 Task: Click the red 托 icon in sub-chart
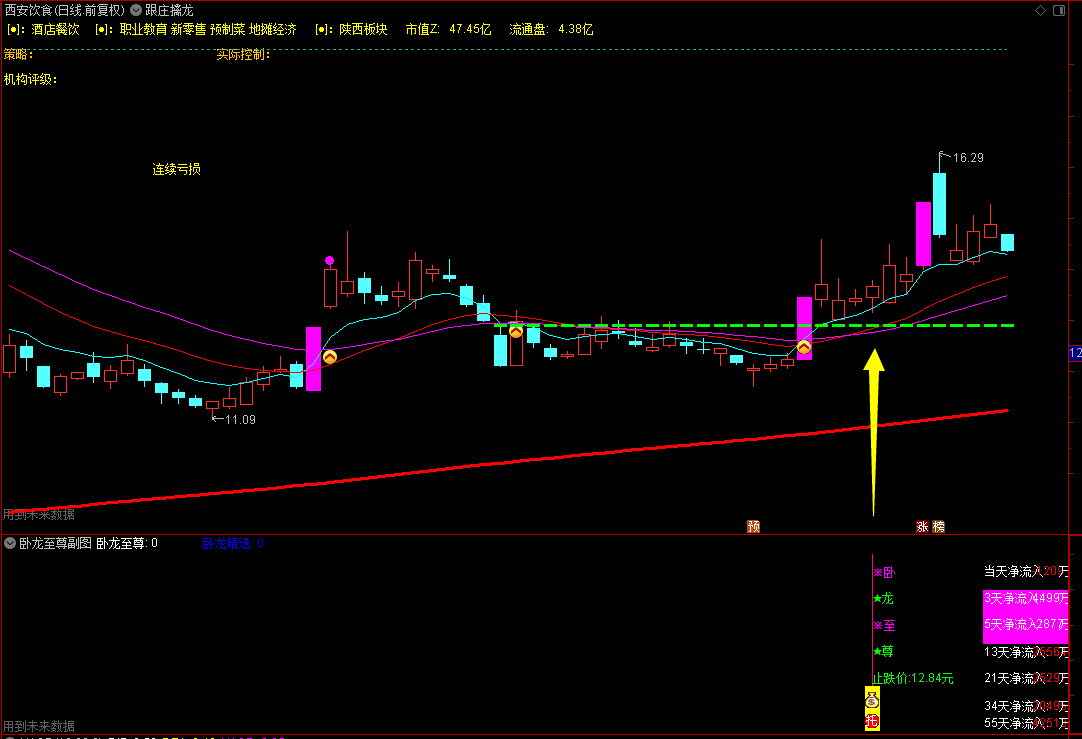tap(872, 722)
